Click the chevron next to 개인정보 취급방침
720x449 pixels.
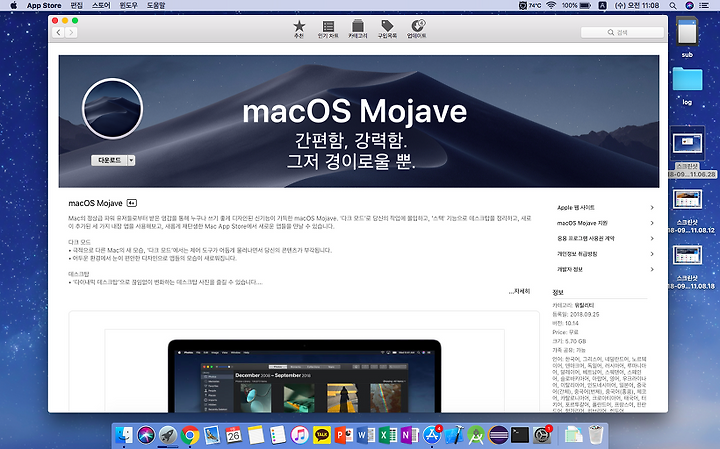[652, 254]
